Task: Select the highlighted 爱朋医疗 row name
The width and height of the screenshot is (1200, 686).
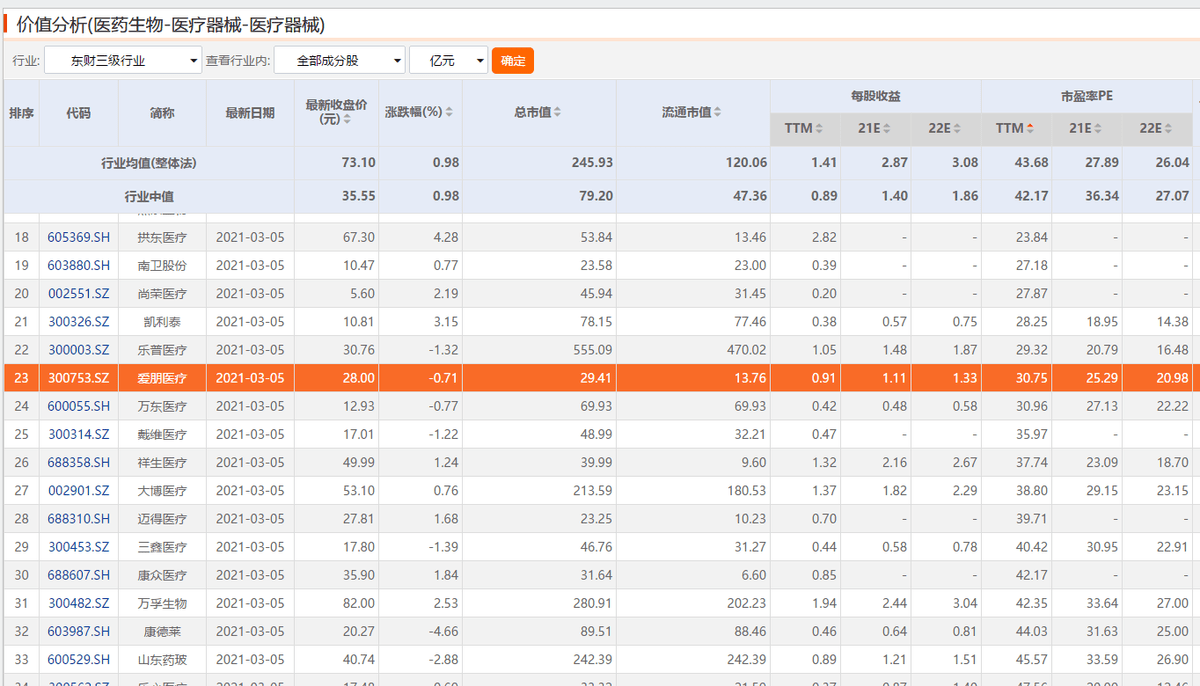Action: 162,378
